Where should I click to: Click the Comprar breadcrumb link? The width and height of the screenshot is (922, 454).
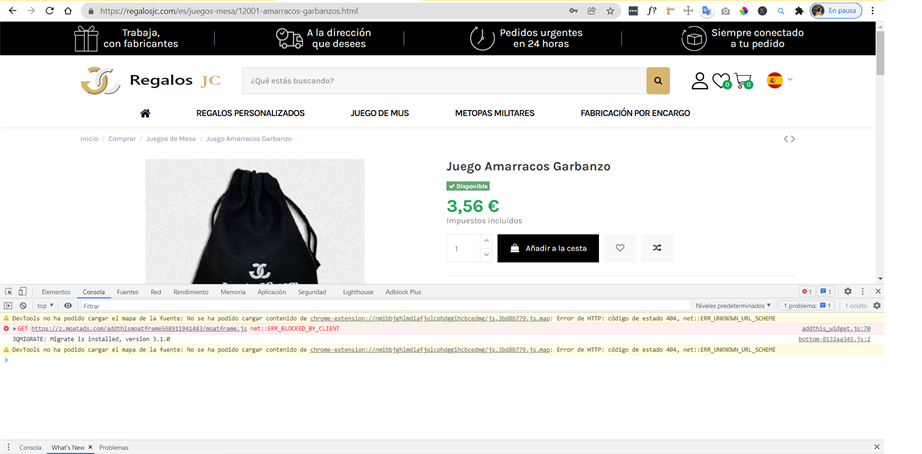point(122,139)
